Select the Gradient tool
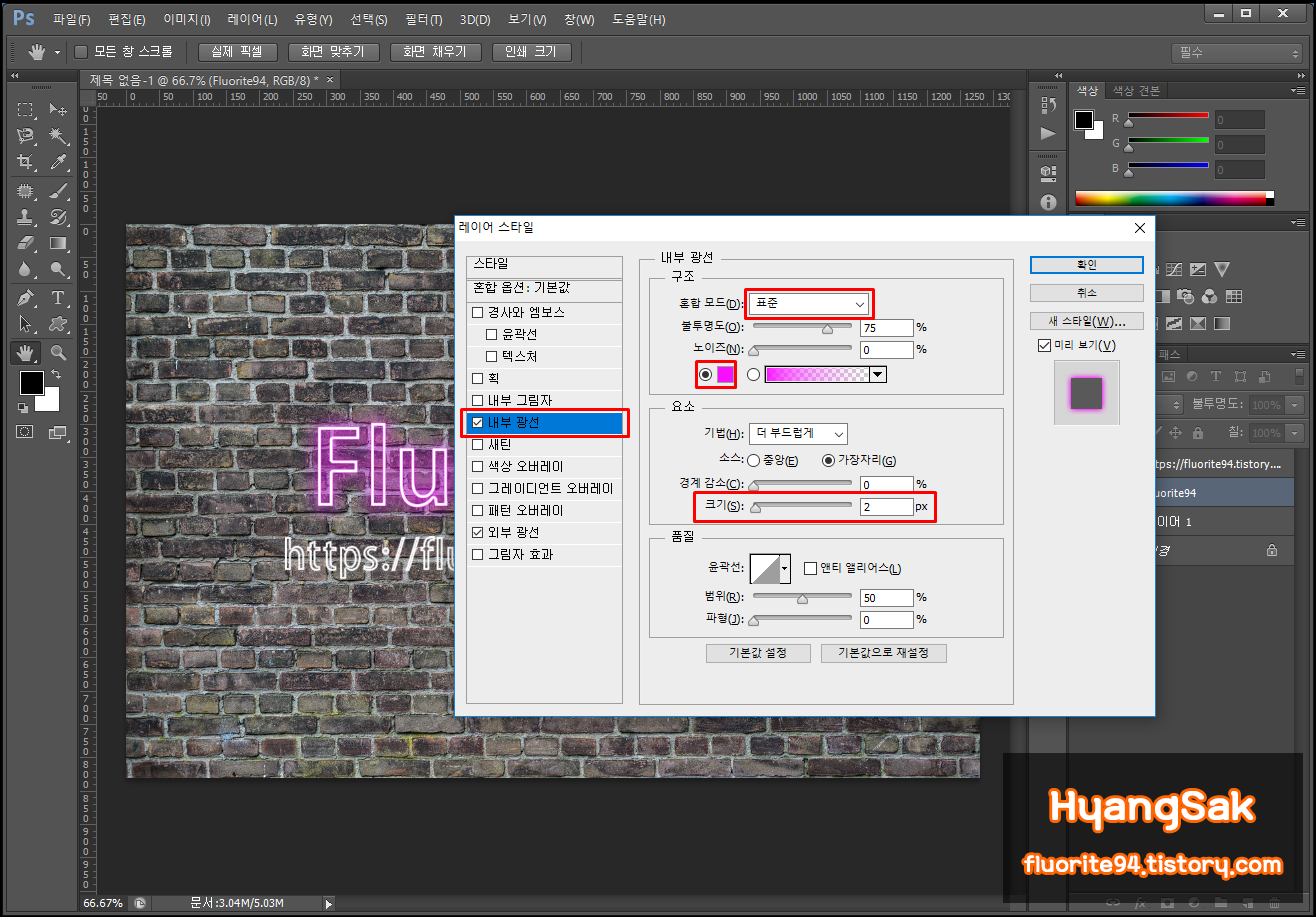The image size is (1316, 917). click(58, 243)
